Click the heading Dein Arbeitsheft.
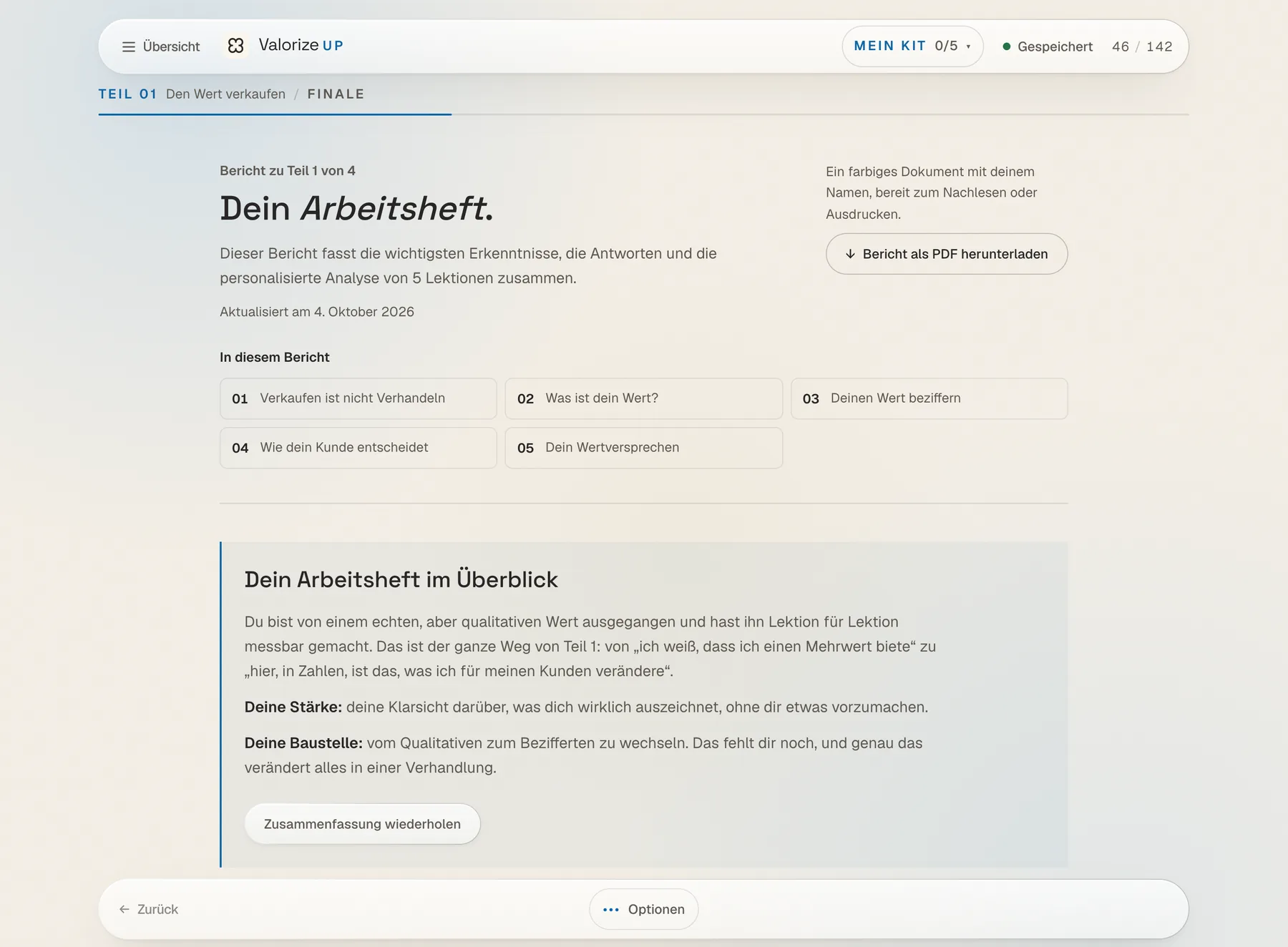Viewport: 1288px width, 947px height. point(356,209)
